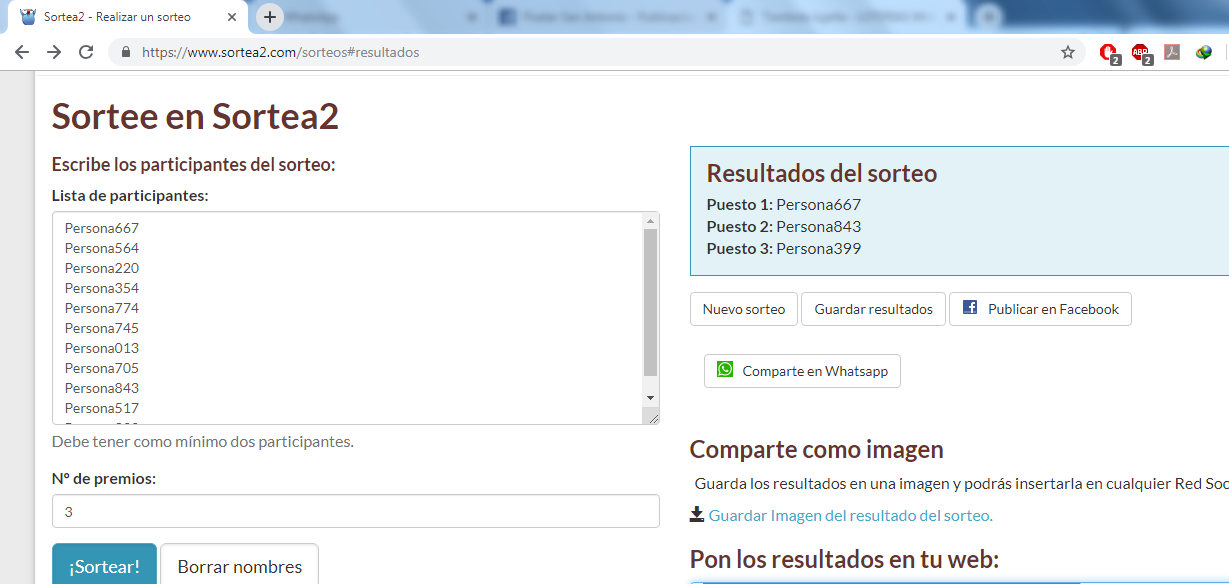The width and height of the screenshot is (1229, 584).
Task: Click inside the Lista de participantes textarea
Action: 349,318
